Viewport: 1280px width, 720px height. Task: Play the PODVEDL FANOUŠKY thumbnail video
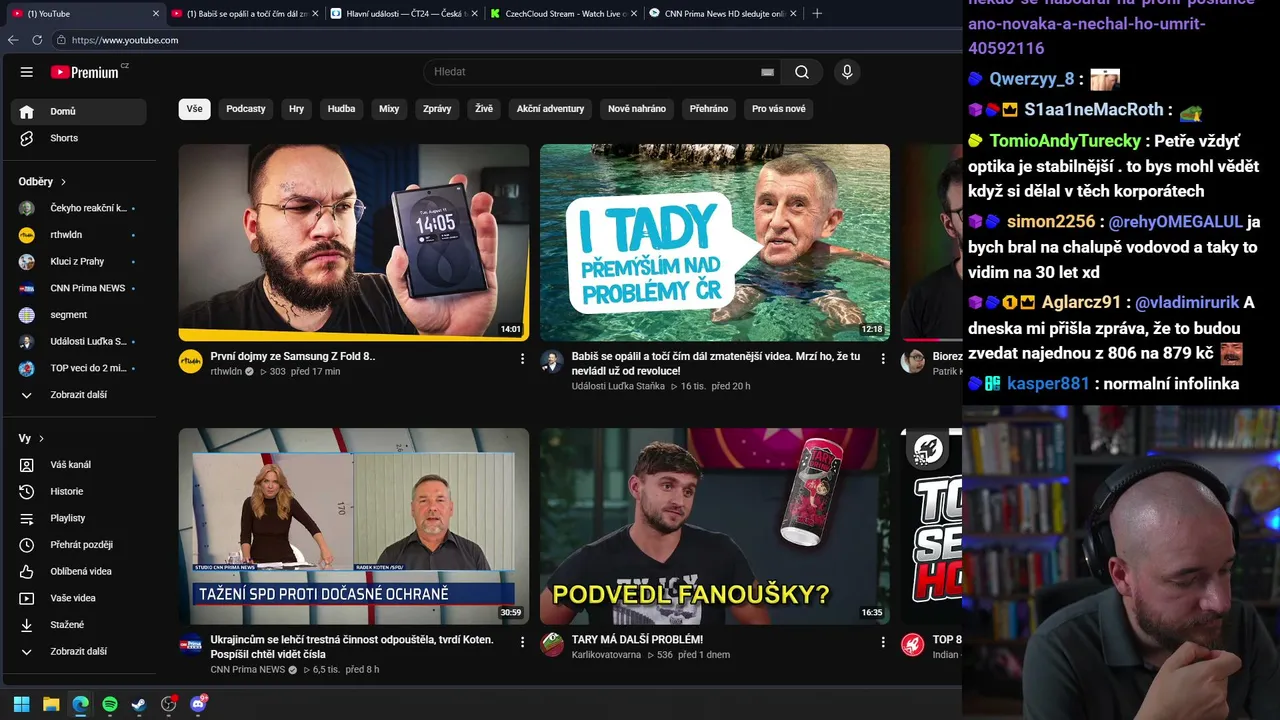[x=715, y=526]
